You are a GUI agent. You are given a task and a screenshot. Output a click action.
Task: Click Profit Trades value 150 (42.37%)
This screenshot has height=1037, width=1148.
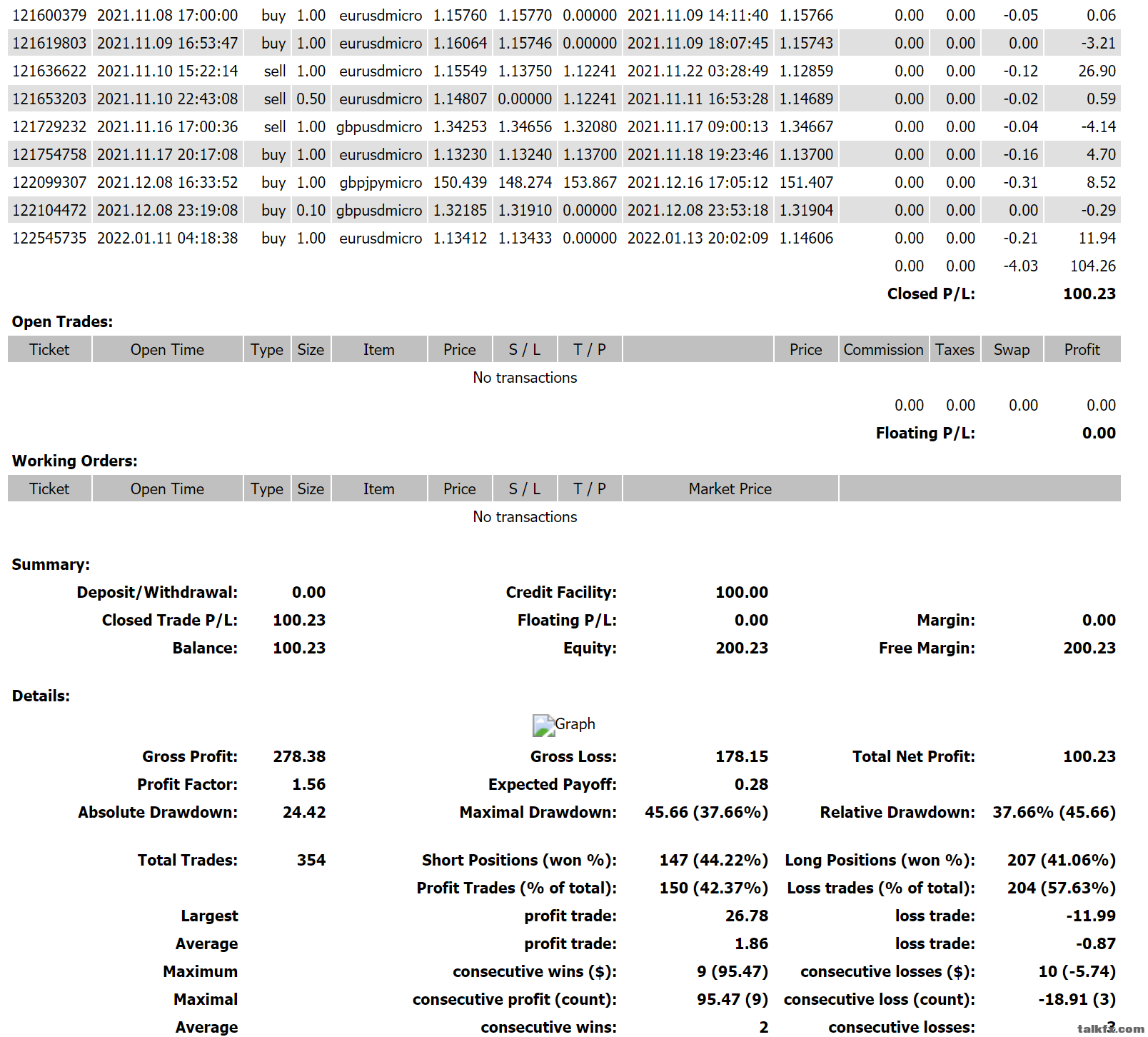[714, 888]
